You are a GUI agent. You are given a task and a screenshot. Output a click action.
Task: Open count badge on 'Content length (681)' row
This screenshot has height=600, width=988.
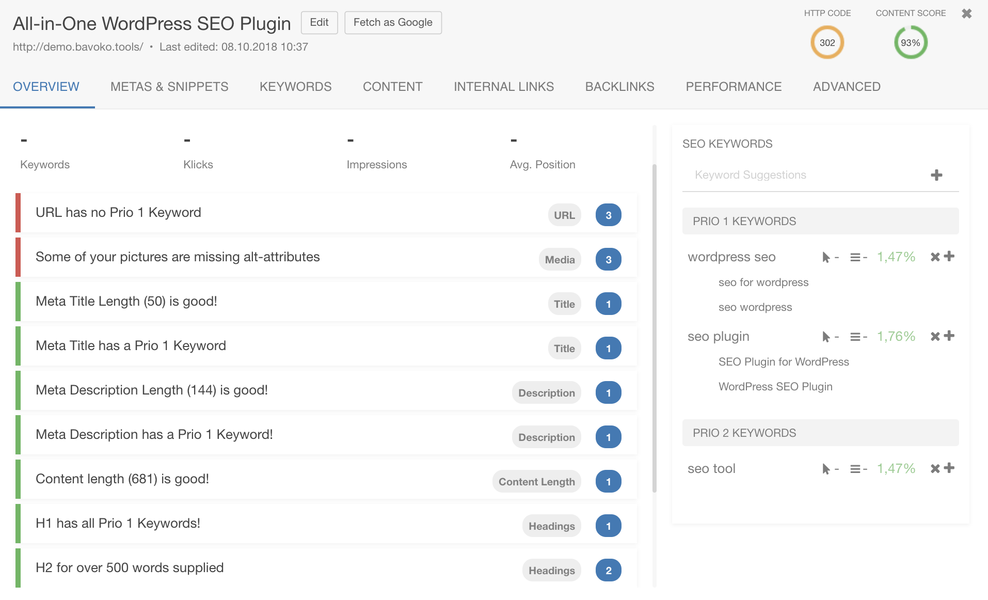608,482
